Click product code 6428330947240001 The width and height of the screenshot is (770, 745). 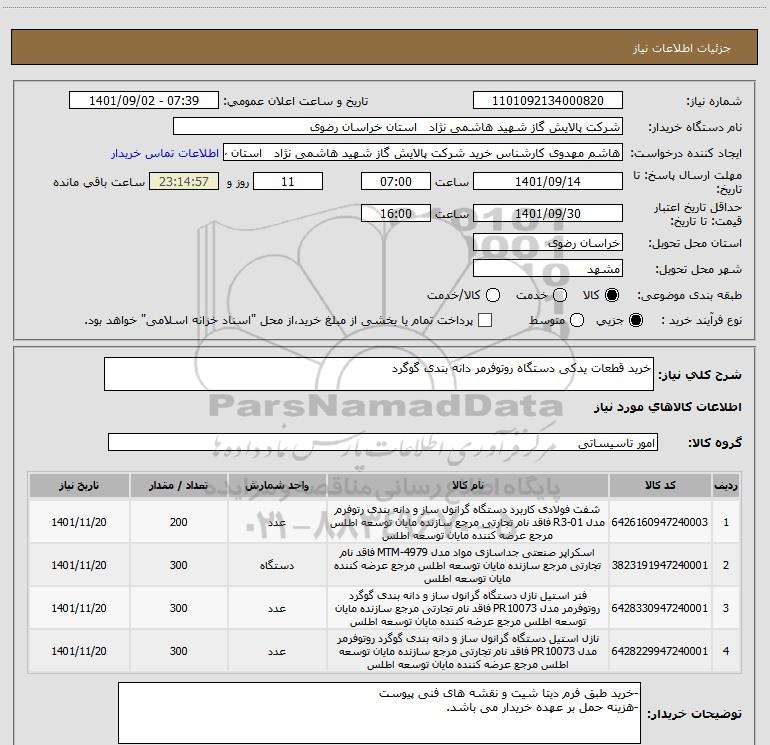(660, 608)
